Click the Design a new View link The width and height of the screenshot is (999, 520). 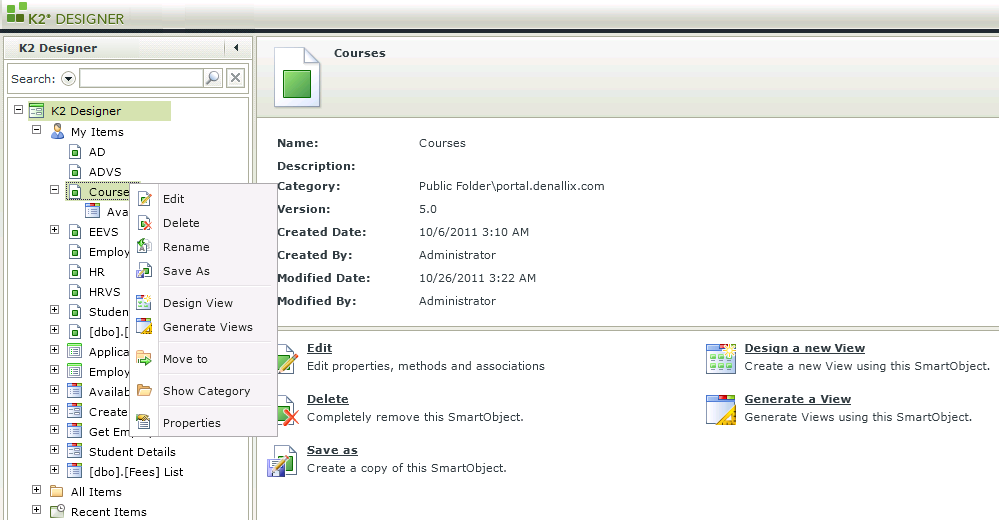point(805,348)
